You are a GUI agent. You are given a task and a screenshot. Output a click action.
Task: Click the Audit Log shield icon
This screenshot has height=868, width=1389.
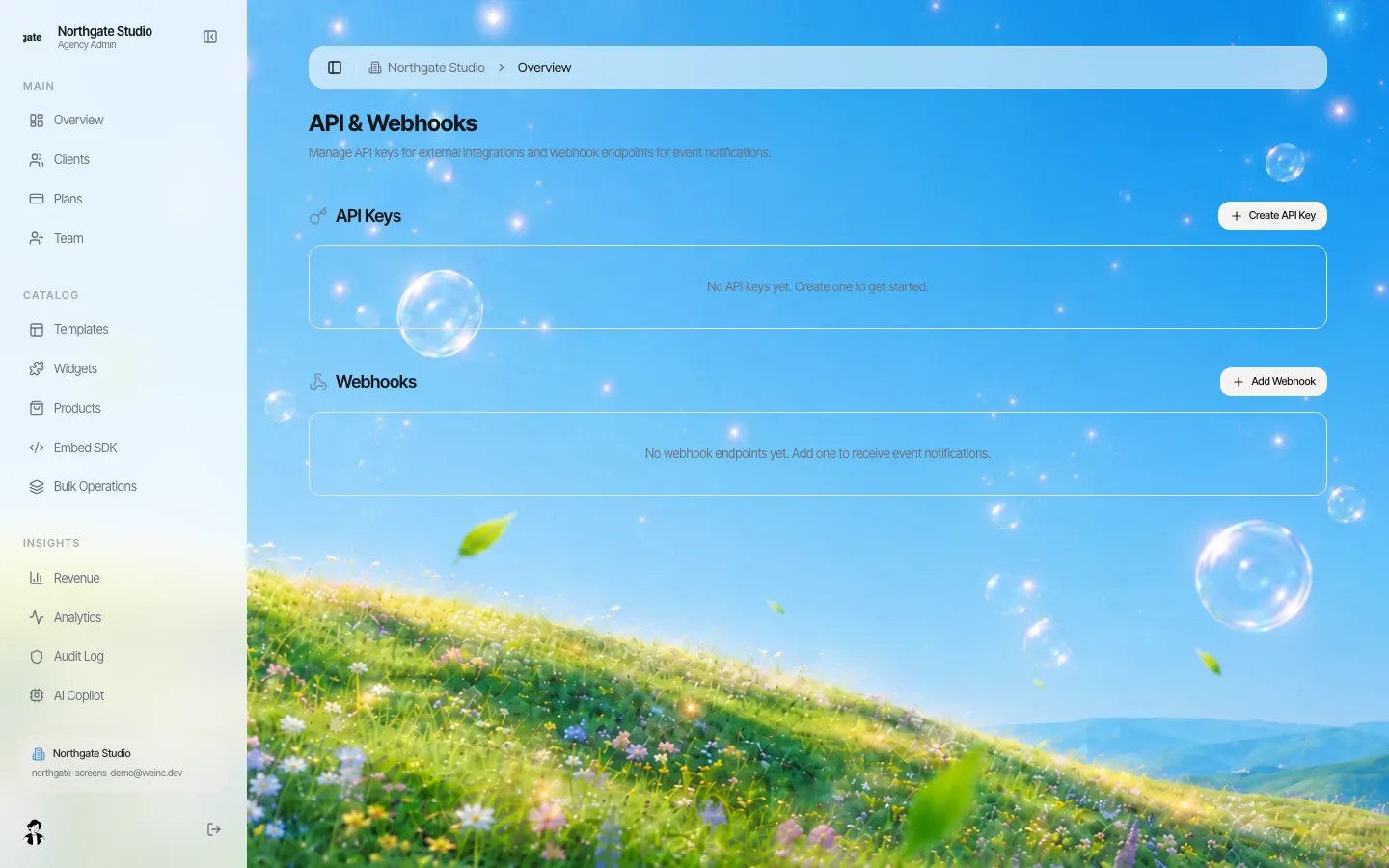[x=37, y=657]
